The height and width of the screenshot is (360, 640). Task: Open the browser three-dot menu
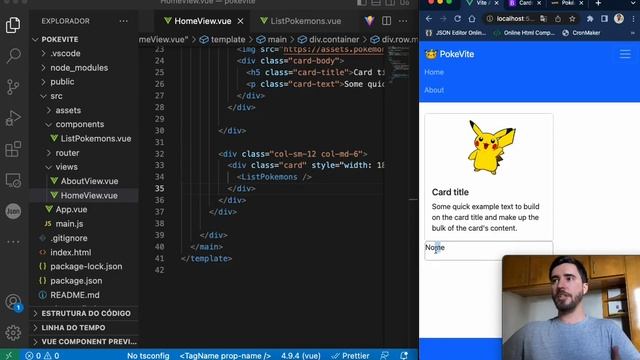coord(633,19)
